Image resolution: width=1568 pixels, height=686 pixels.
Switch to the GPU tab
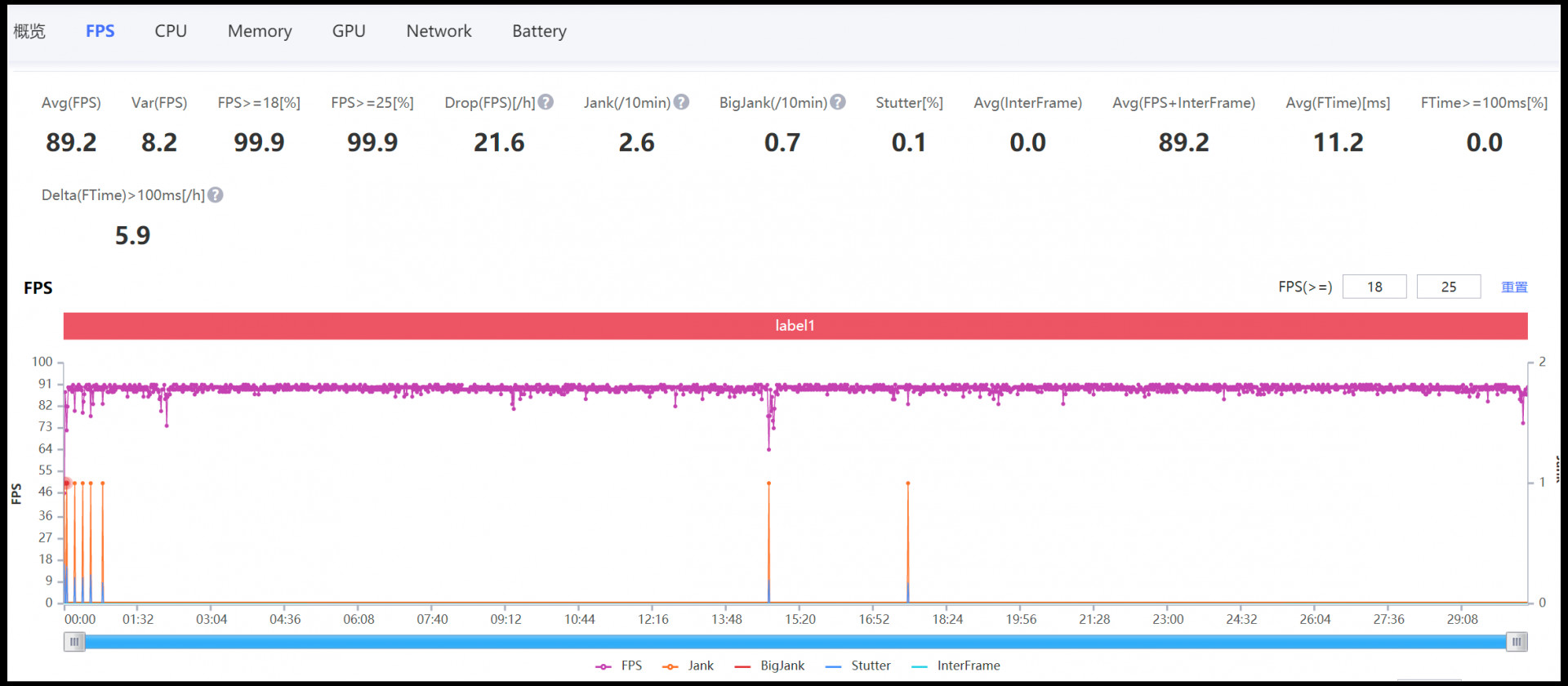pyautogui.click(x=349, y=31)
